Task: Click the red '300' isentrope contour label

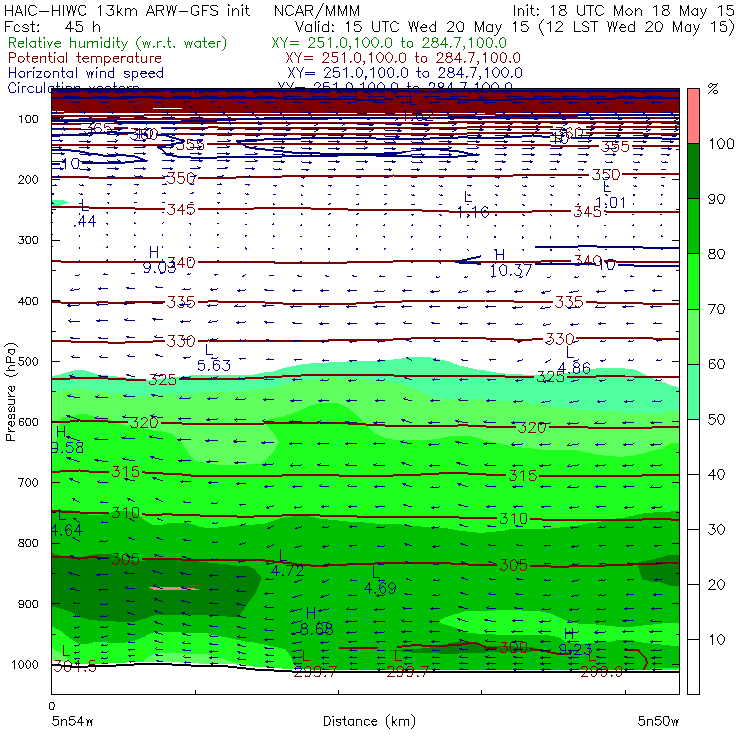Action: click(x=513, y=648)
